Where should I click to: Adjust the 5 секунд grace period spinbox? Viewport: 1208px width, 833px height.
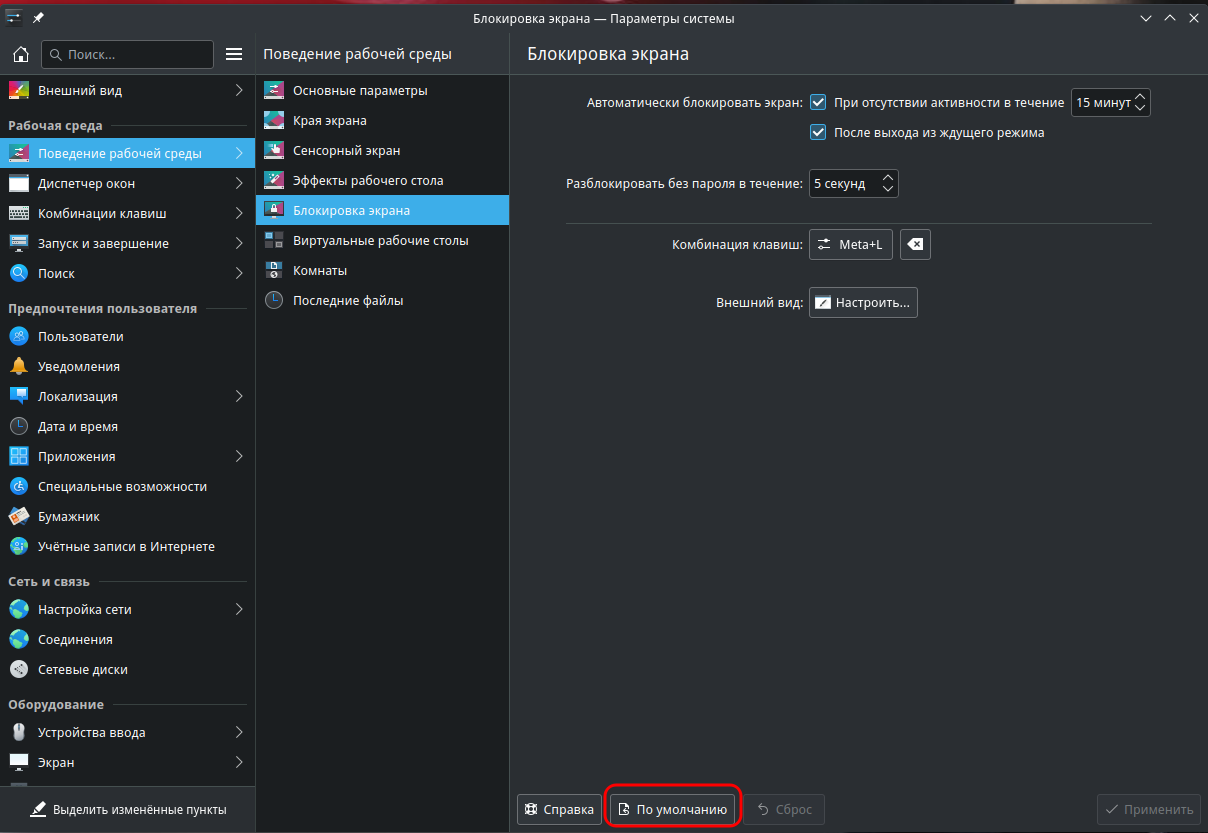[853, 184]
